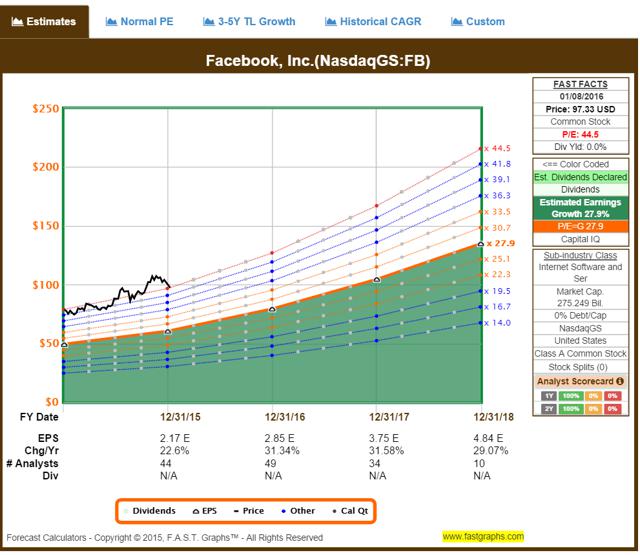Open the Estimates tab

(x=44, y=22)
